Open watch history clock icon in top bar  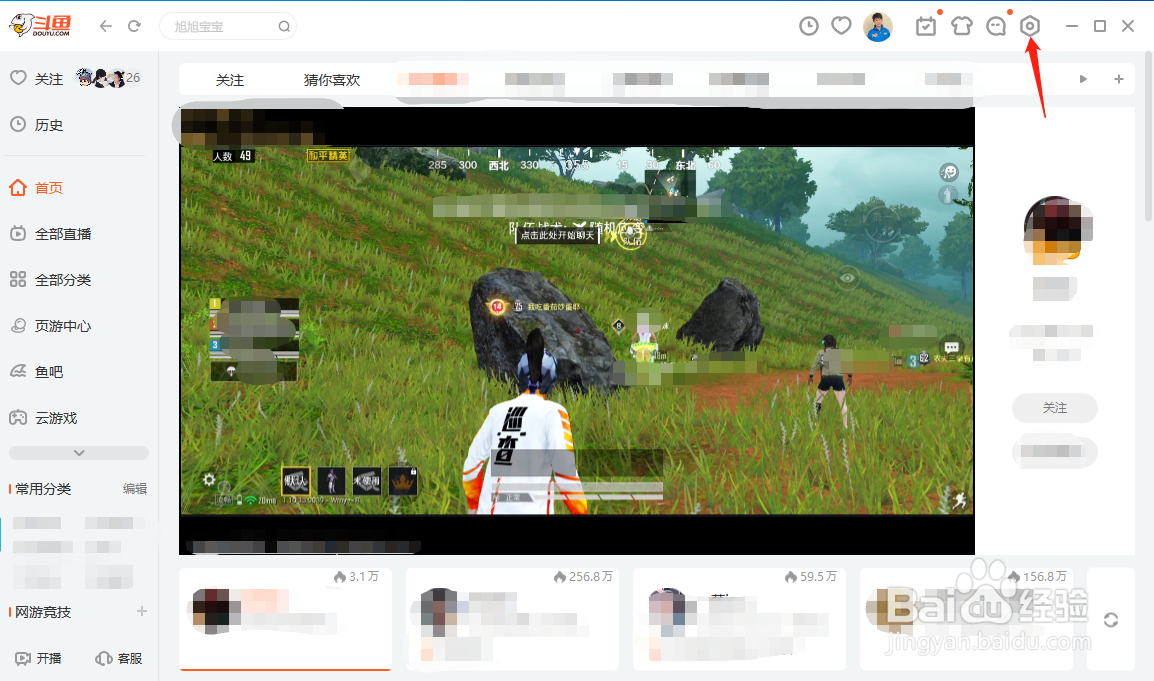(x=809, y=27)
